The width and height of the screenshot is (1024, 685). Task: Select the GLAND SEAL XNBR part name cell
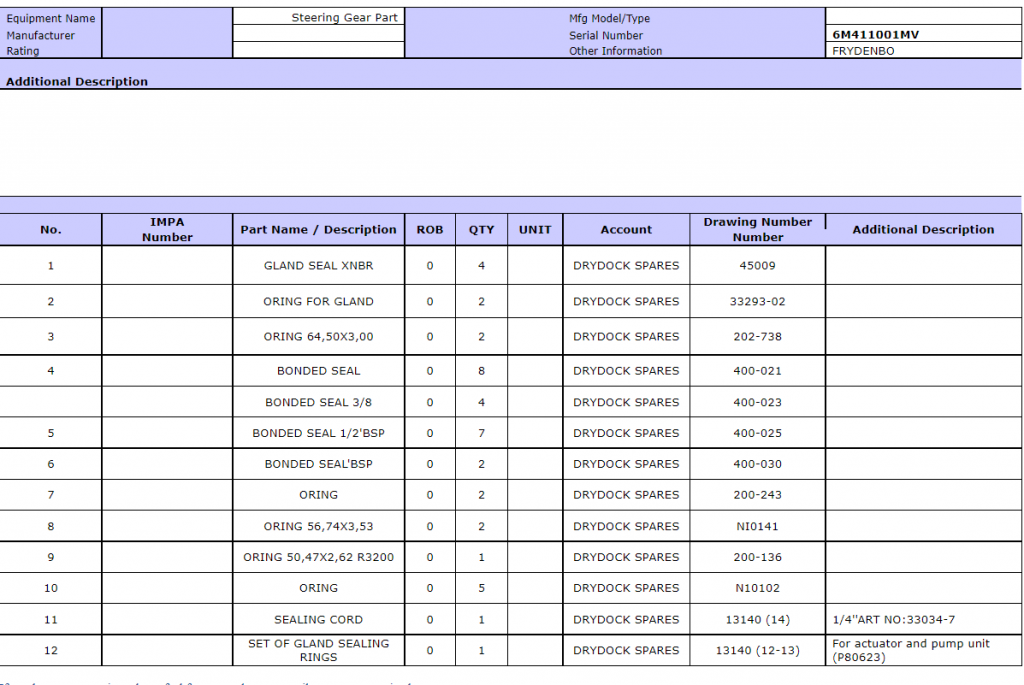tap(318, 266)
